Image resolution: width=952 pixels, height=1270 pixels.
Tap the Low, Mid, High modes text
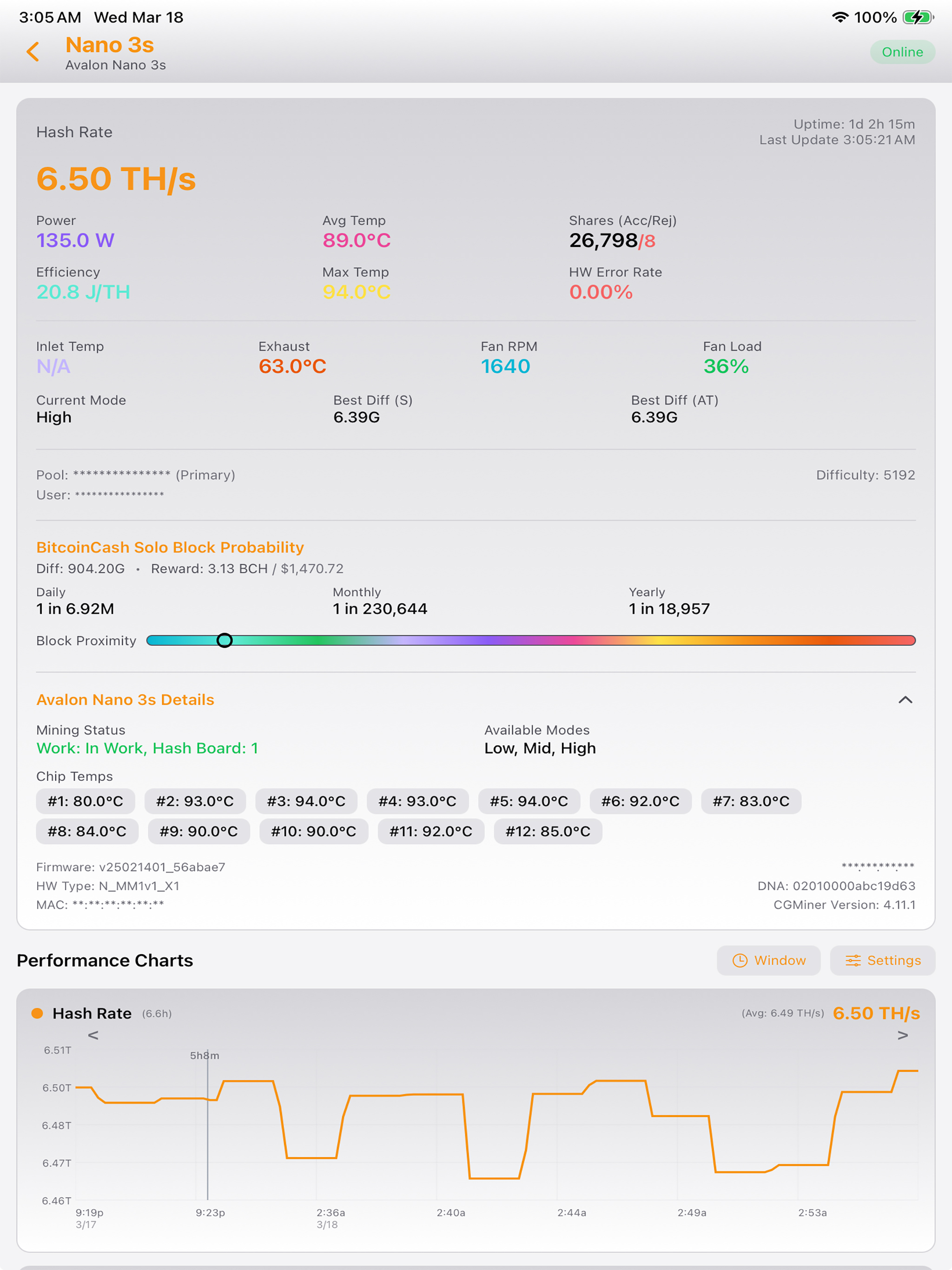tap(540, 748)
